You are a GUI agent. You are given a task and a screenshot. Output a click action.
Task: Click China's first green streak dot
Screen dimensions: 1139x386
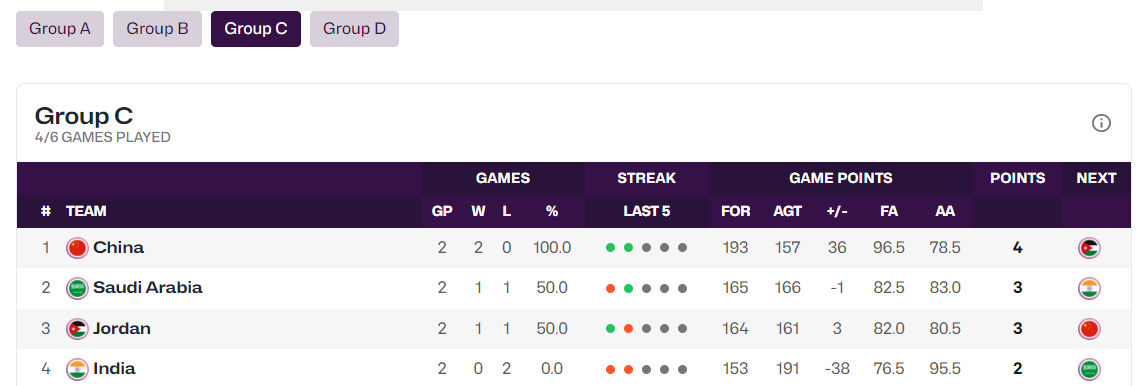coord(610,248)
